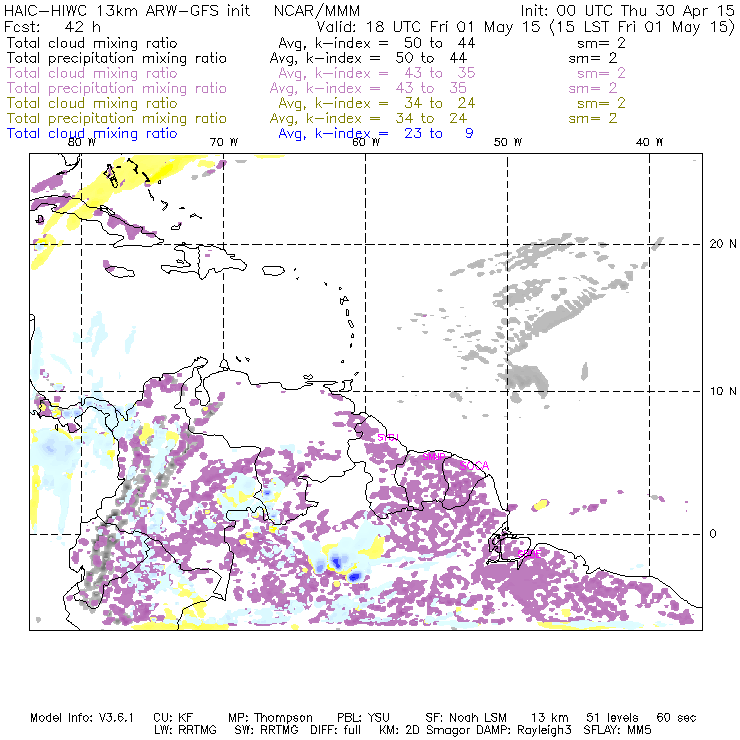Click the 'NCAR/MMM' header text
Image resolution: width=740 pixels, height=740 pixels.
pos(317,10)
